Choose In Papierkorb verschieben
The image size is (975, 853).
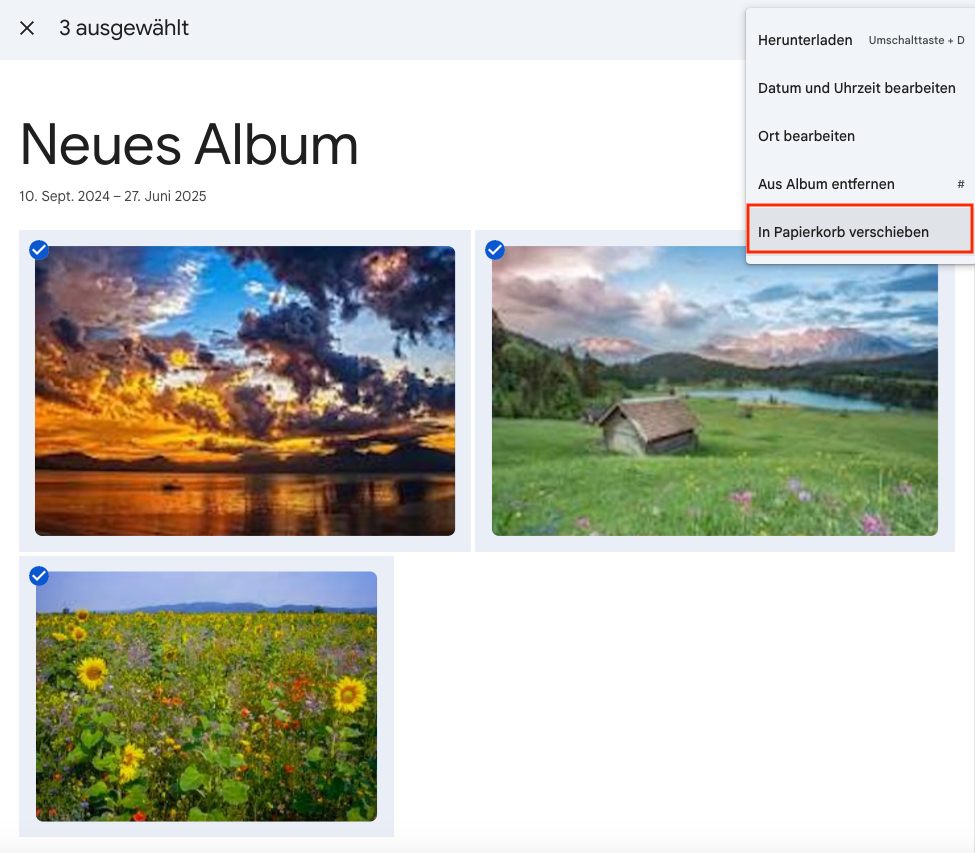pos(843,232)
